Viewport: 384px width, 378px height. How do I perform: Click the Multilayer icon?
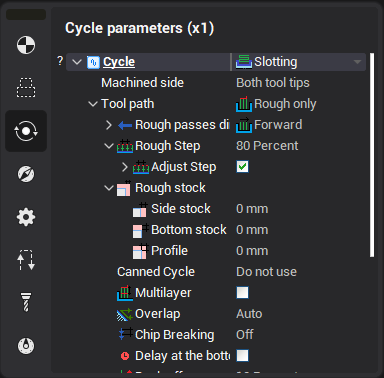point(125,293)
